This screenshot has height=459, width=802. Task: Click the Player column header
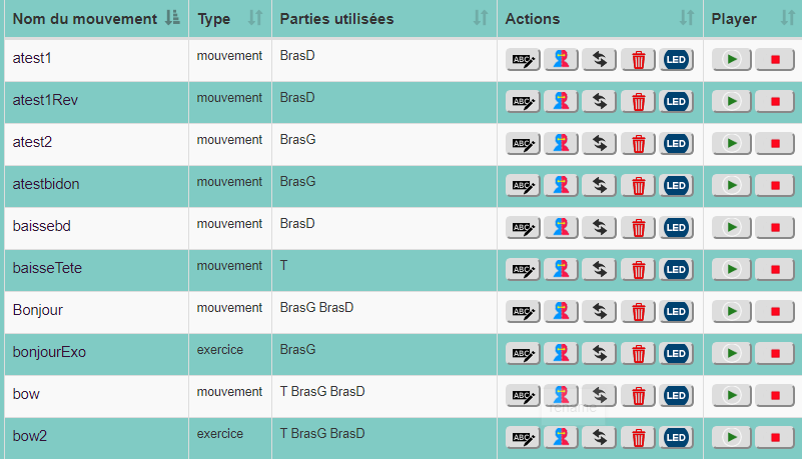735,19
